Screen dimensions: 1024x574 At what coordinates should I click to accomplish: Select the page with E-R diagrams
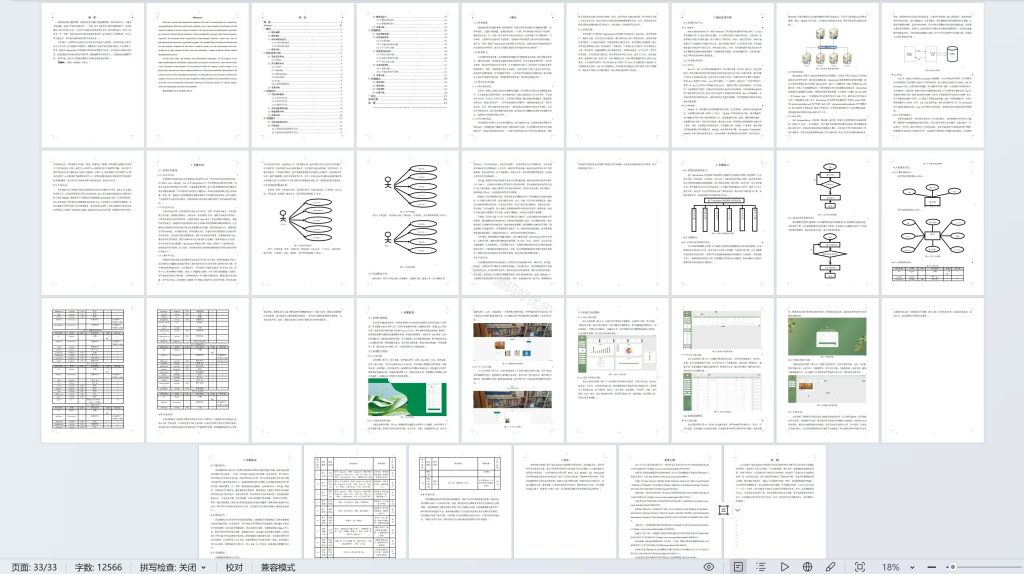click(933, 223)
